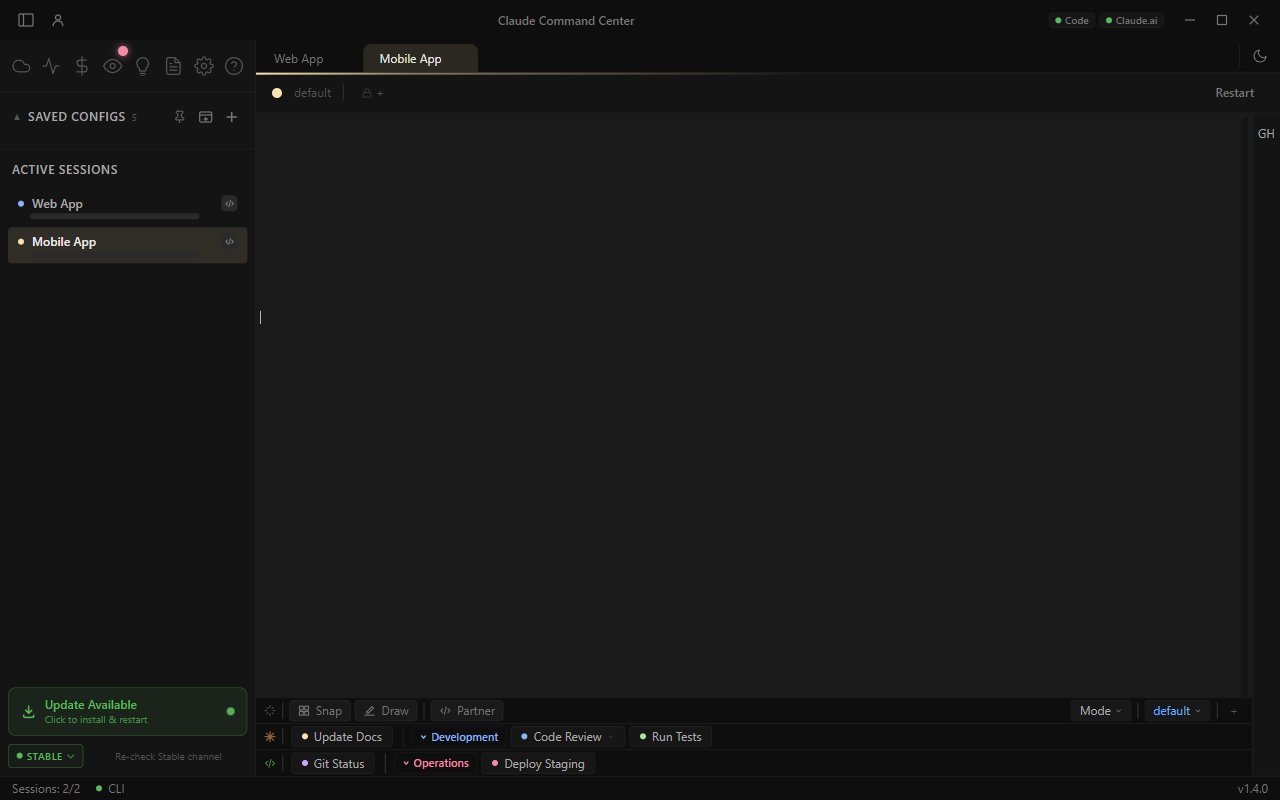Viewport: 1280px width, 800px height.
Task: Toggle the eye watch icon with pink badge
Action: click(x=113, y=66)
